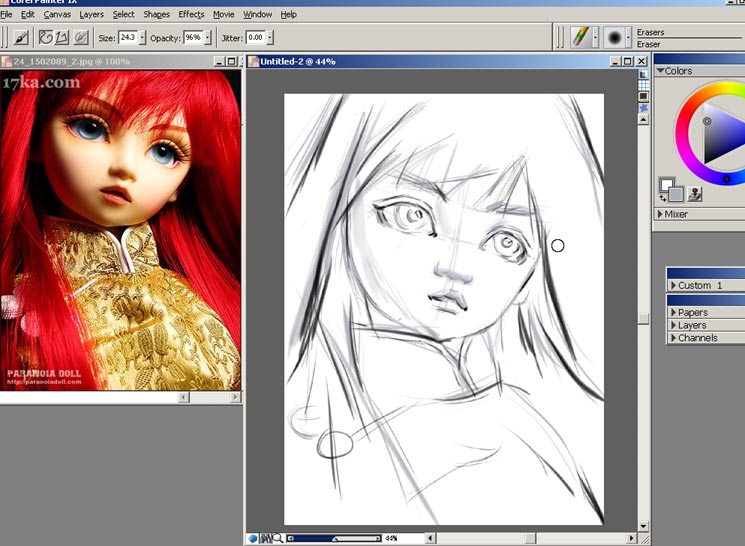Click the hue ring indicator on color wheel
Screen dimensions: 745x546
click(726, 179)
